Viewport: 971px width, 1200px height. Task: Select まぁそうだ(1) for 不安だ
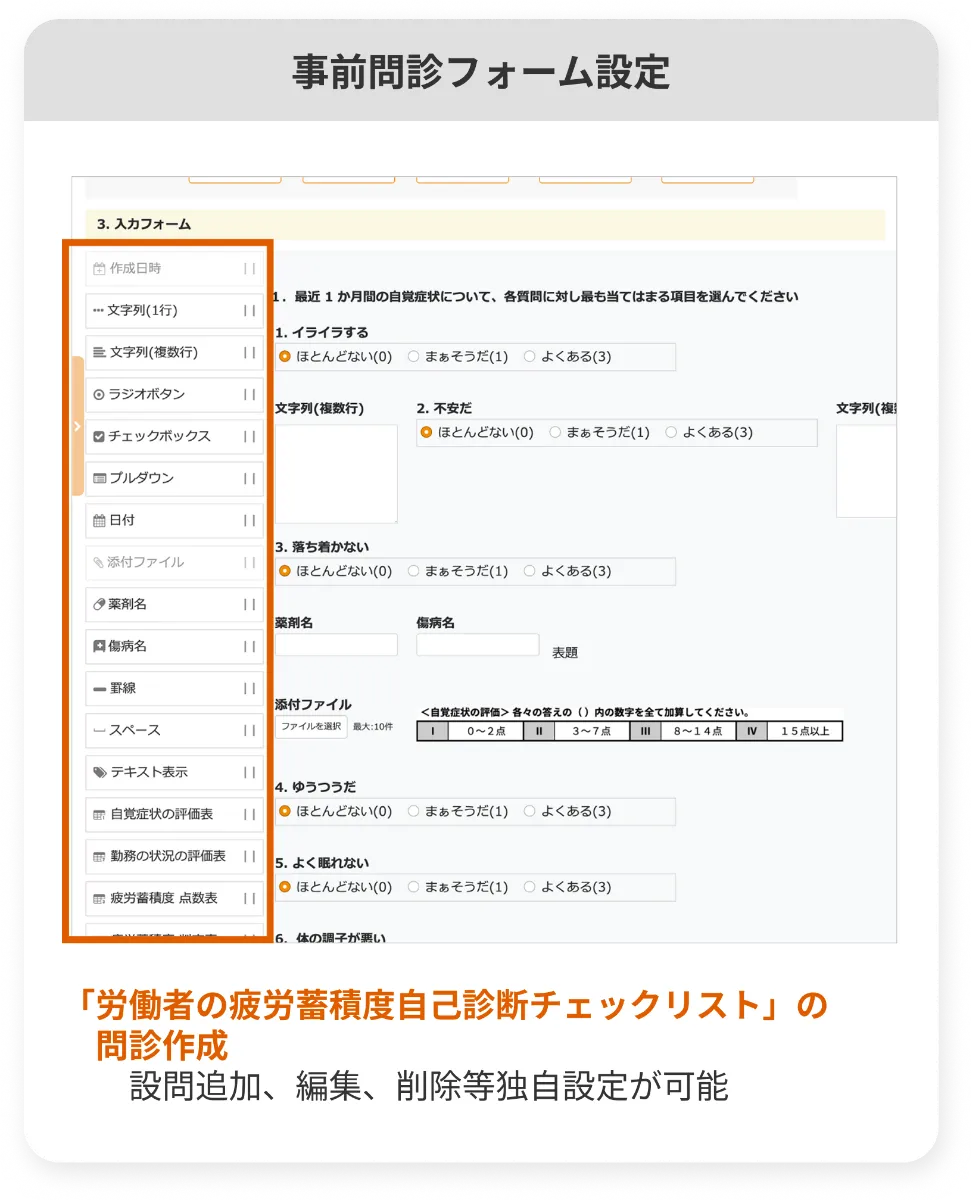[555, 433]
